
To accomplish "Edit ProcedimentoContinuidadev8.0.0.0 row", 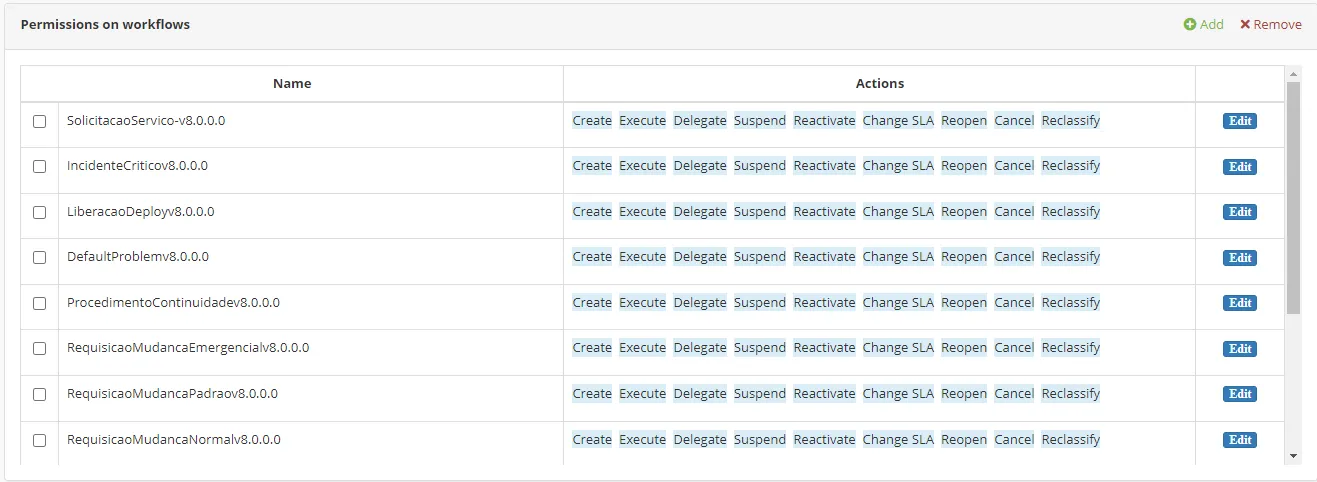I will click(1240, 303).
